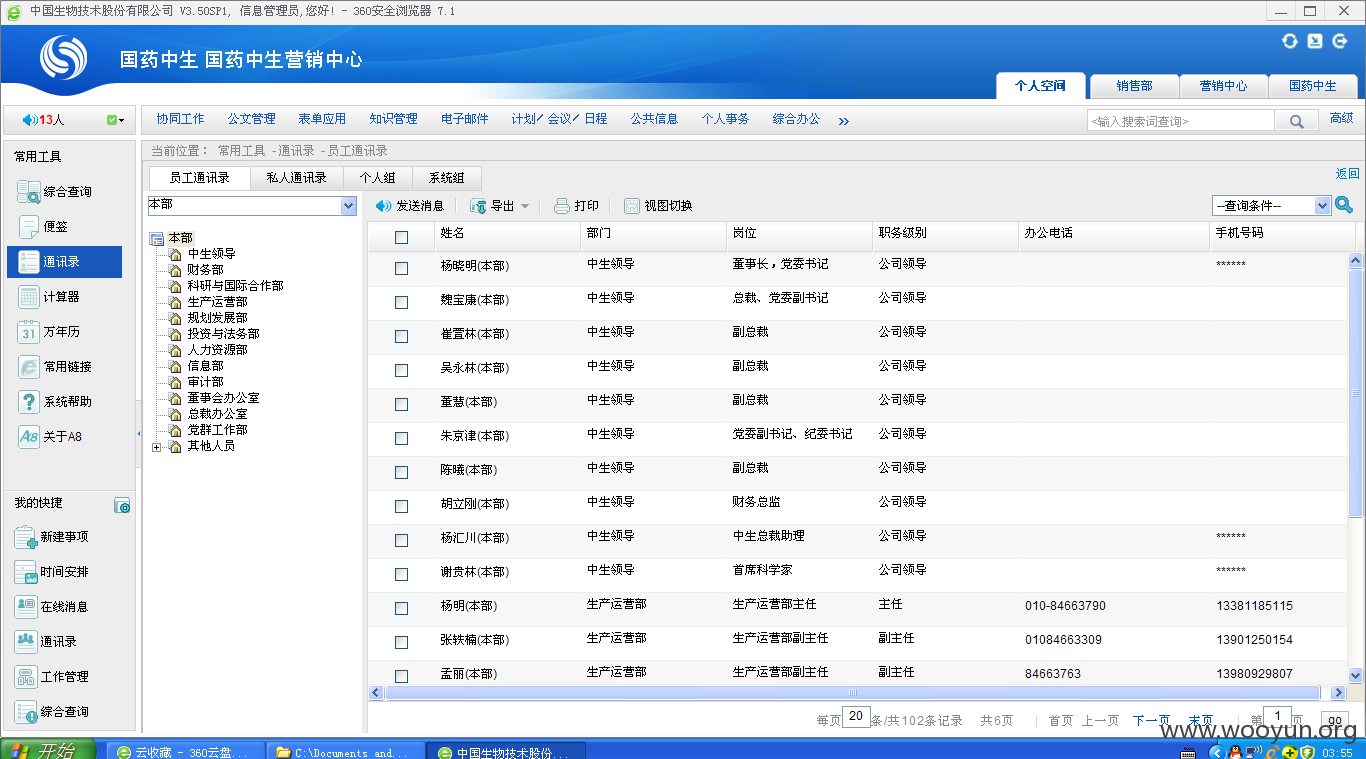This screenshot has height=759, width=1366.
Task: Click the 返回 link
Action: coord(1347,174)
